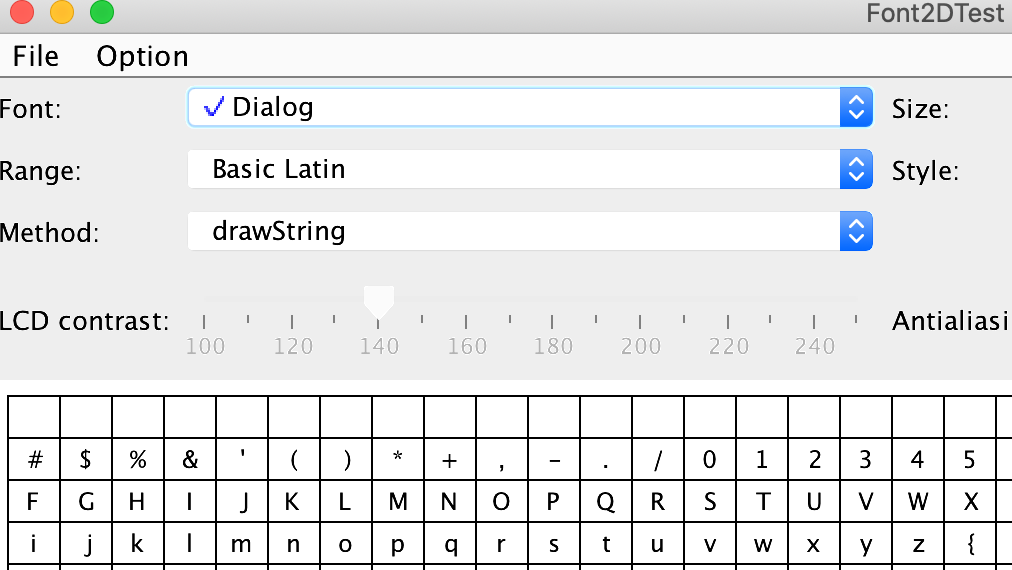Select the '$' glyph cell
The width and height of the screenshot is (1012, 570).
pyautogui.click(x=86, y=461)
